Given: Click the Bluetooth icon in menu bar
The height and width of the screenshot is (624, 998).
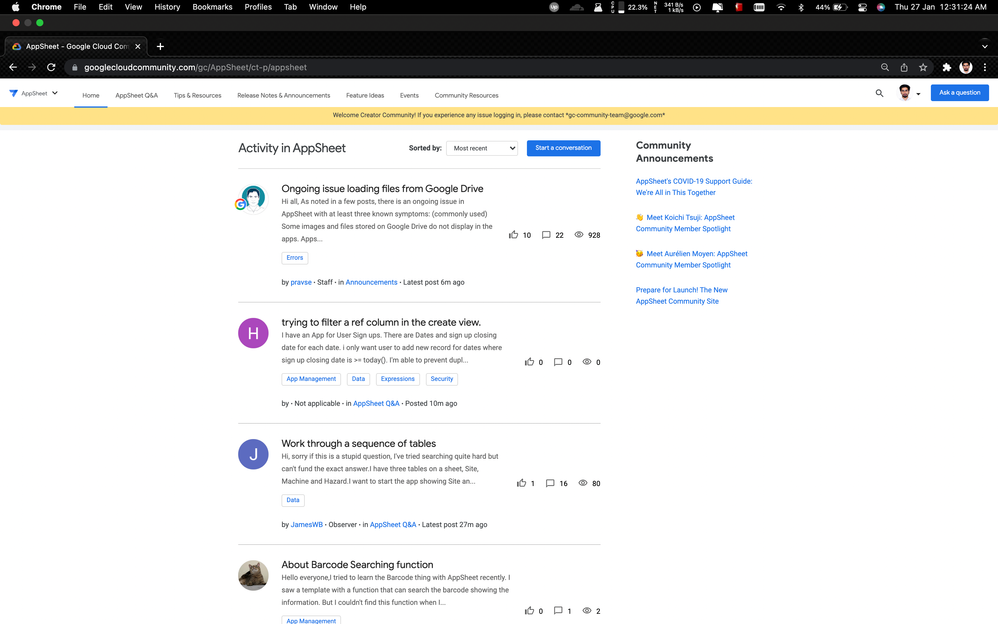Looking at the screenshot, I should point(801,7).
